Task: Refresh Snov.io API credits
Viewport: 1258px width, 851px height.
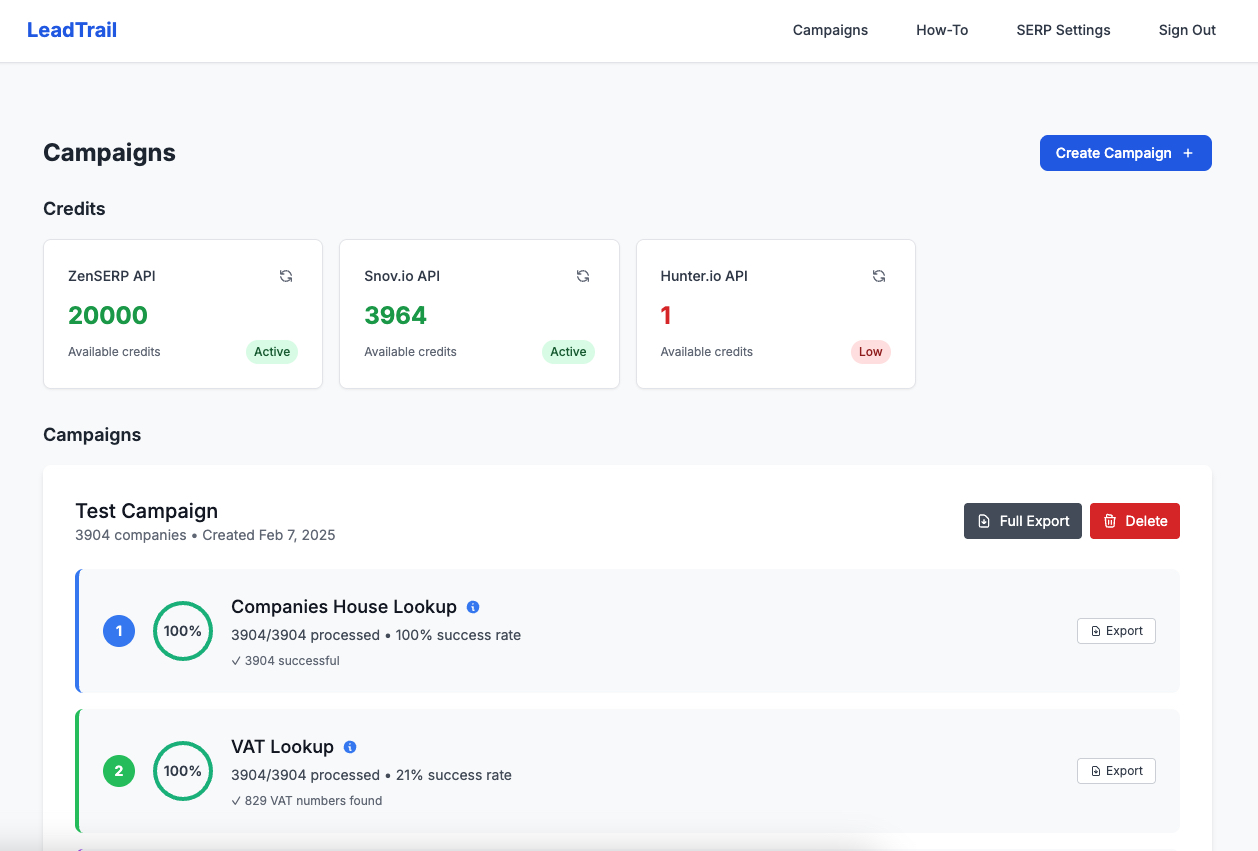Action: [x=583, y=276]
